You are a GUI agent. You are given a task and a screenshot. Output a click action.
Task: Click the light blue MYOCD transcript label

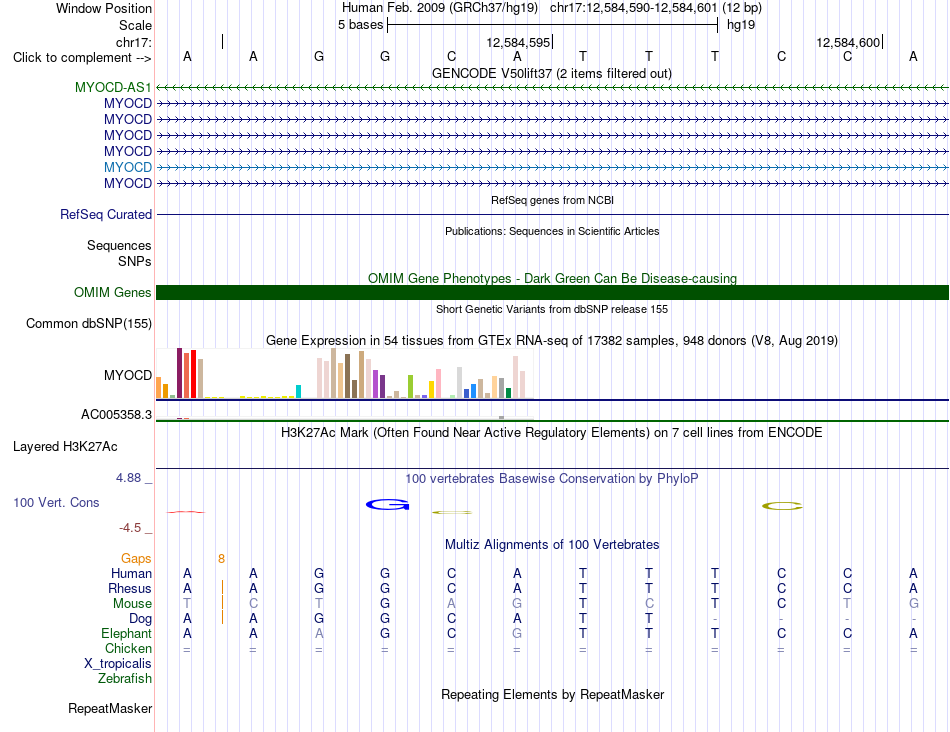click(128, 167)
